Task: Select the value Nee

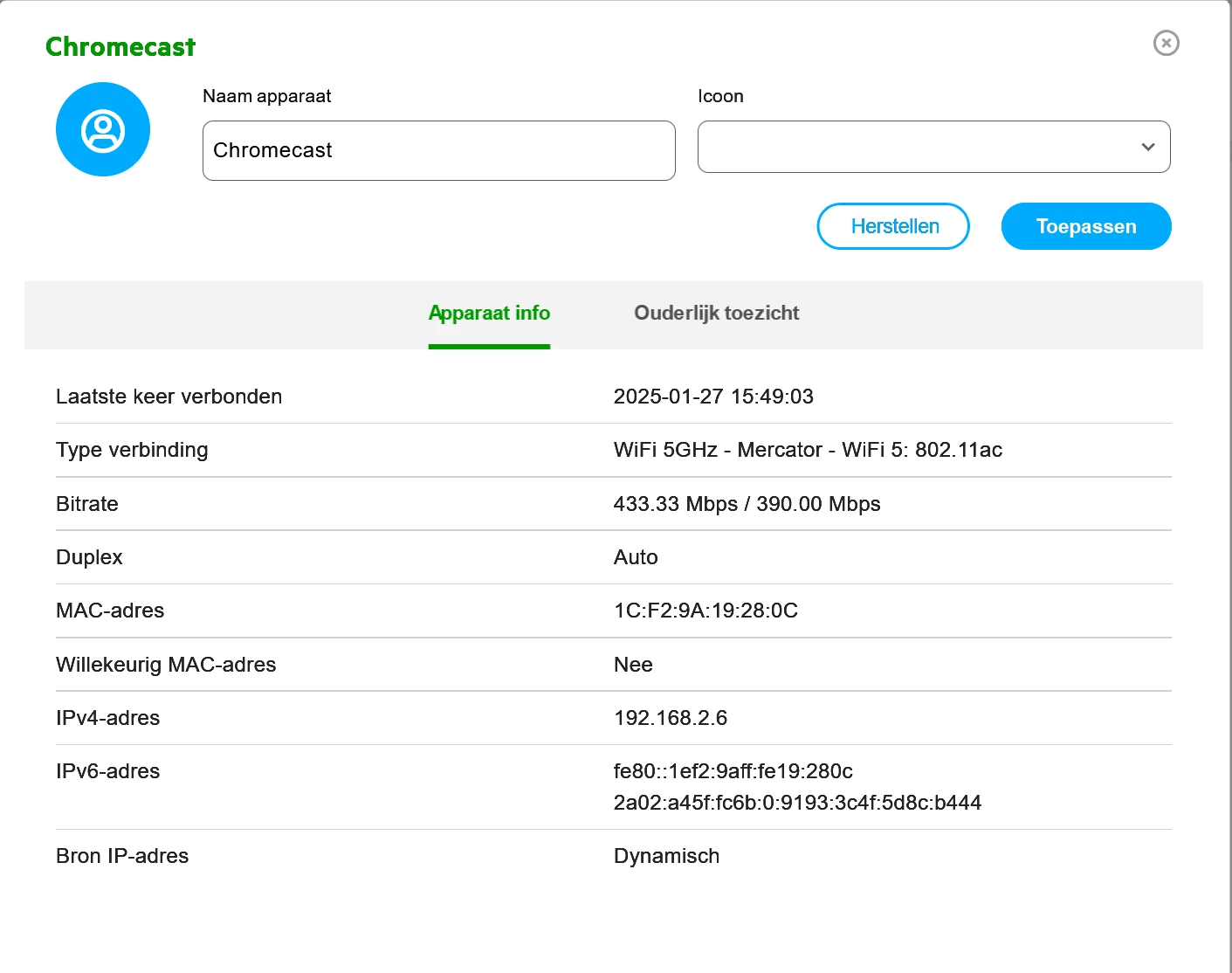Action: [633, 665]
